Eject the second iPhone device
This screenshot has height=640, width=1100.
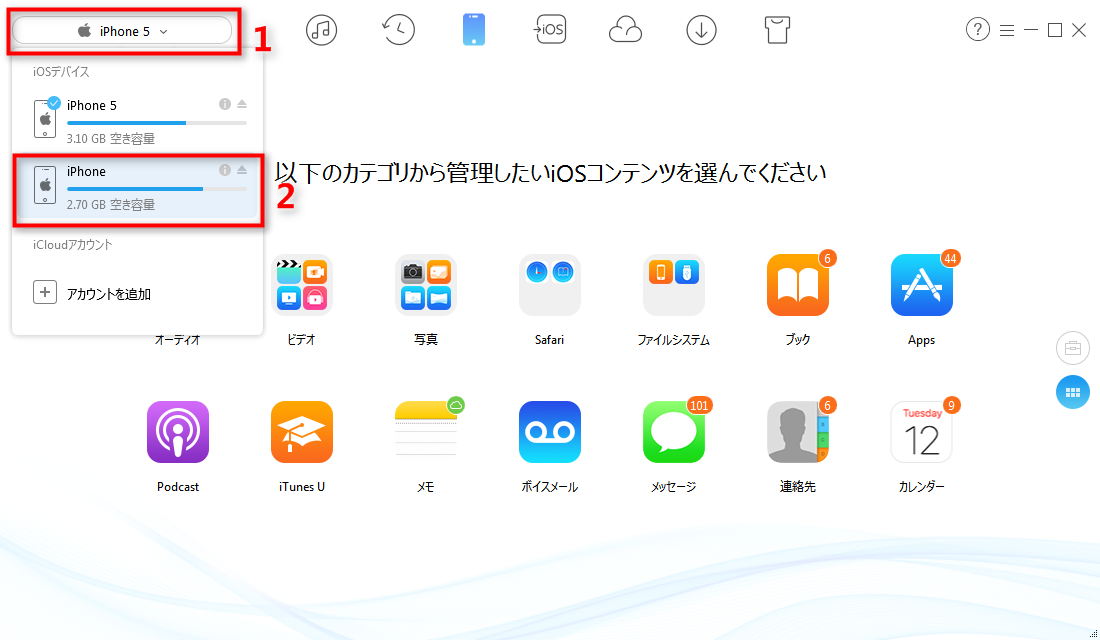click(x=242, y=170)
